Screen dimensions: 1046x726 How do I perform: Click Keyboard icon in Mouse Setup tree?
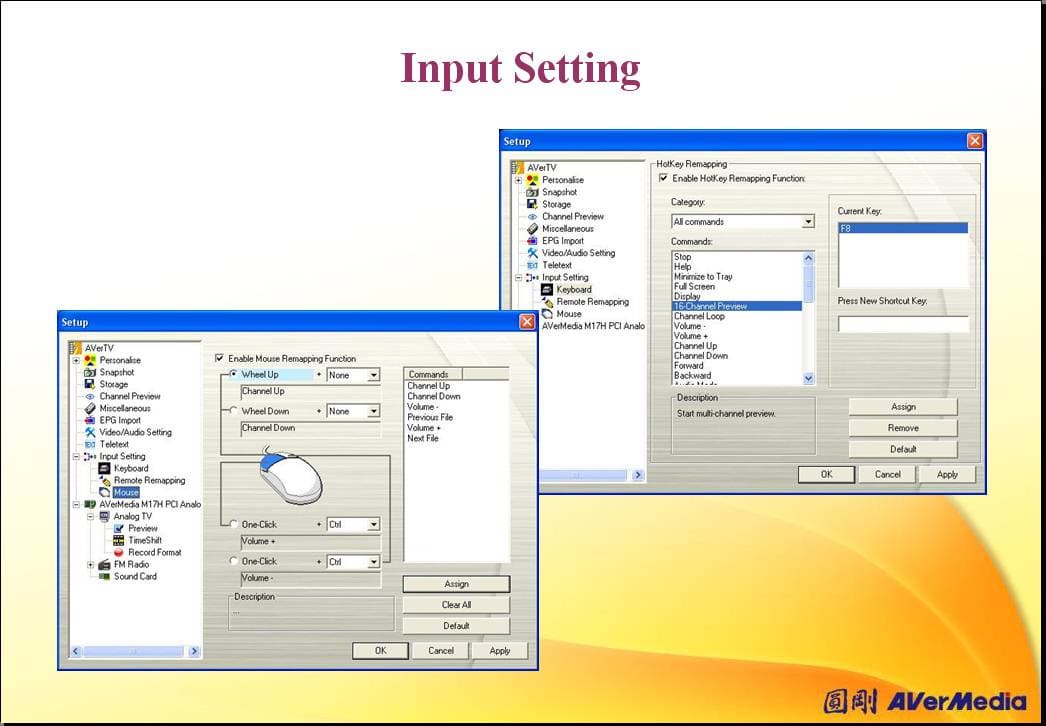[x=104, y=468]
